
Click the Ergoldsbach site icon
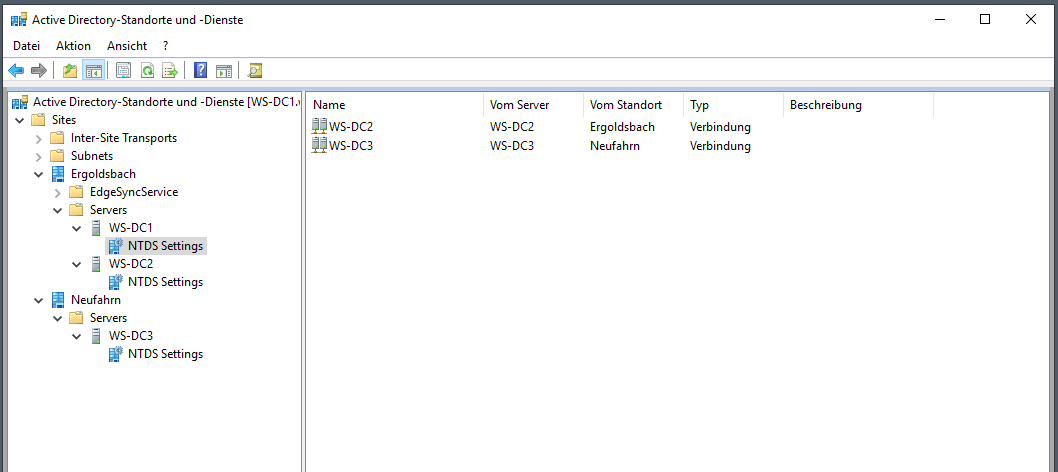point(59,174)
